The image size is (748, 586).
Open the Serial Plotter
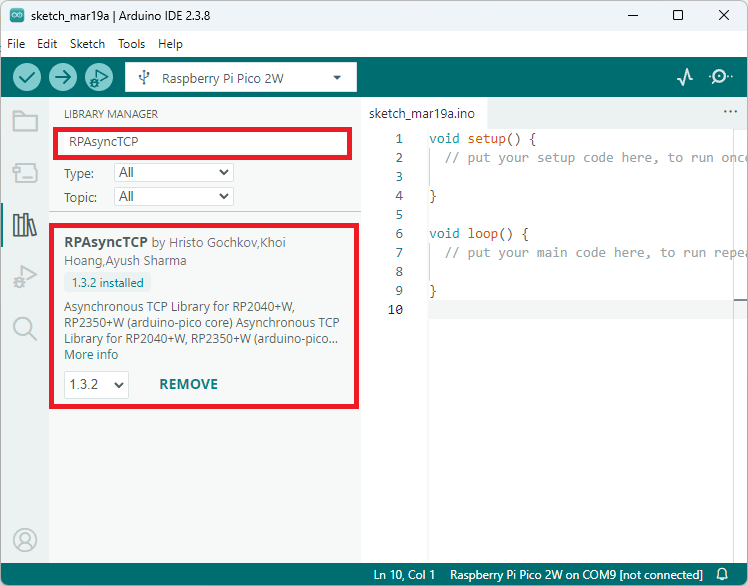685,77
